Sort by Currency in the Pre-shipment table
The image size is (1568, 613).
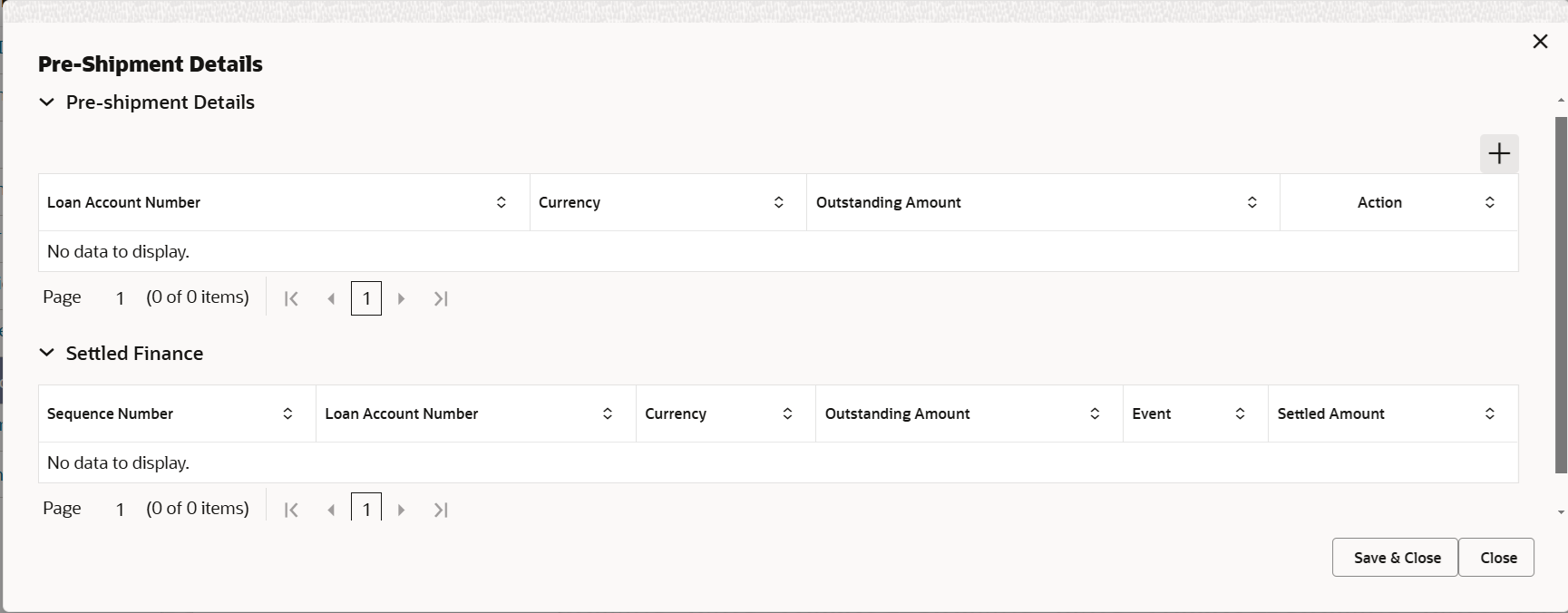point(779,202)
